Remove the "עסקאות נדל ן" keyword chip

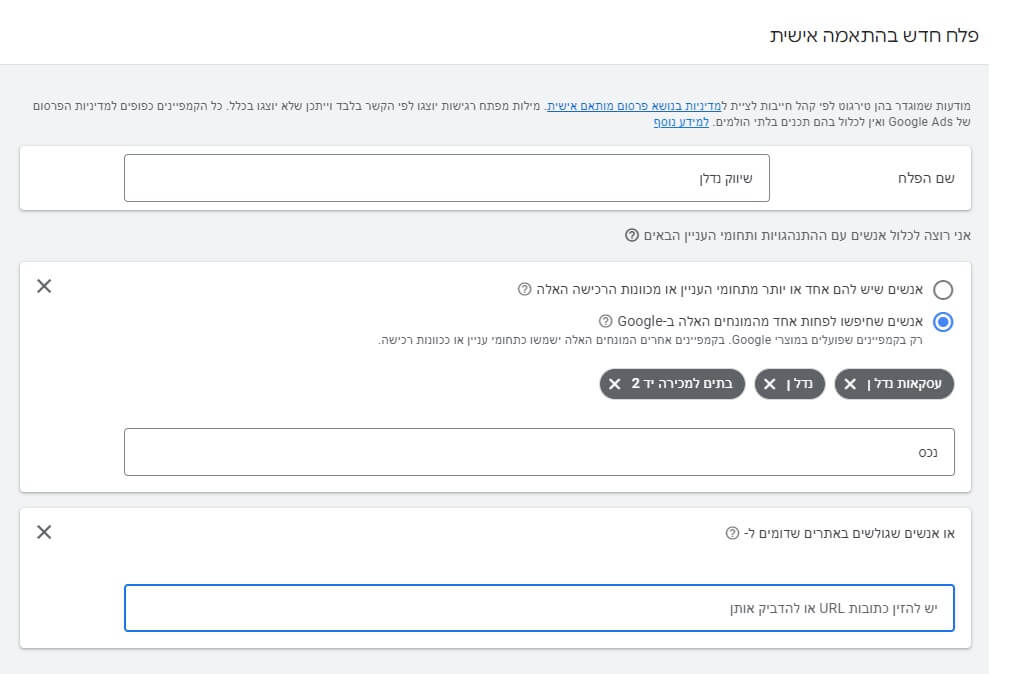(849, 384)
